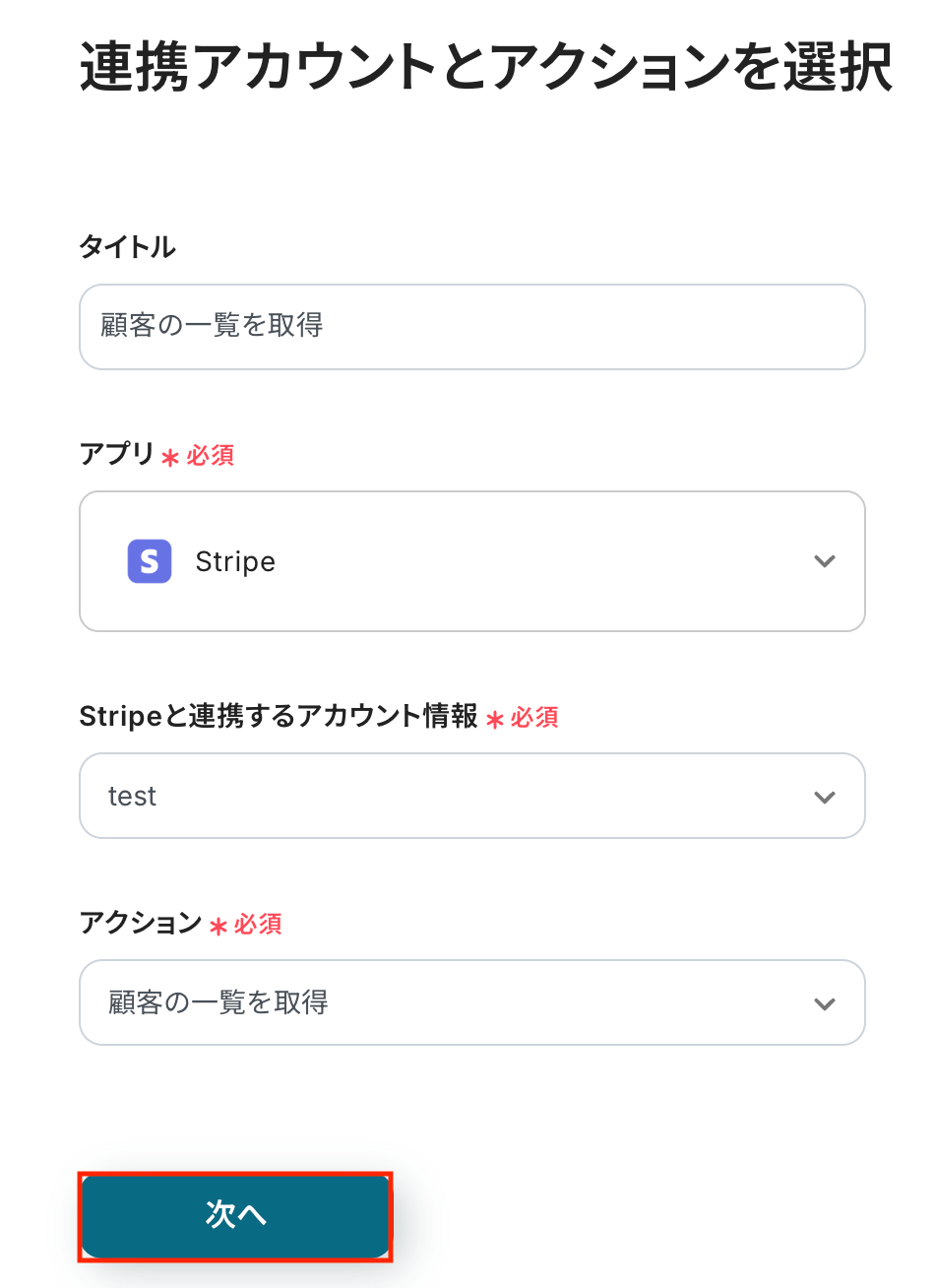Click the アクション field label
The image size is (935, 1288).
(x=140, y=923)
